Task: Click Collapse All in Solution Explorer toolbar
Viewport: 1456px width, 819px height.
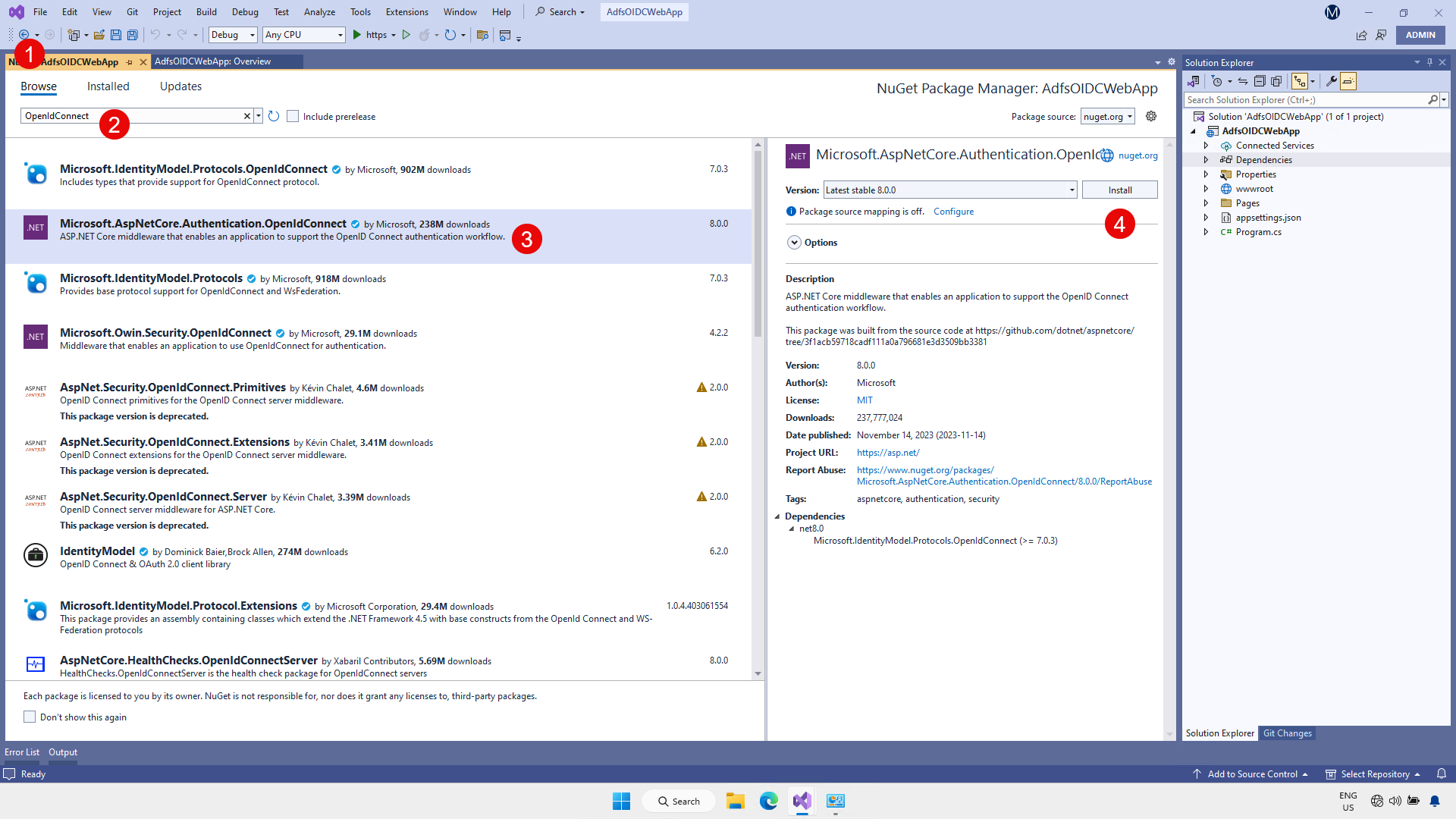Action: (1260, 81)
